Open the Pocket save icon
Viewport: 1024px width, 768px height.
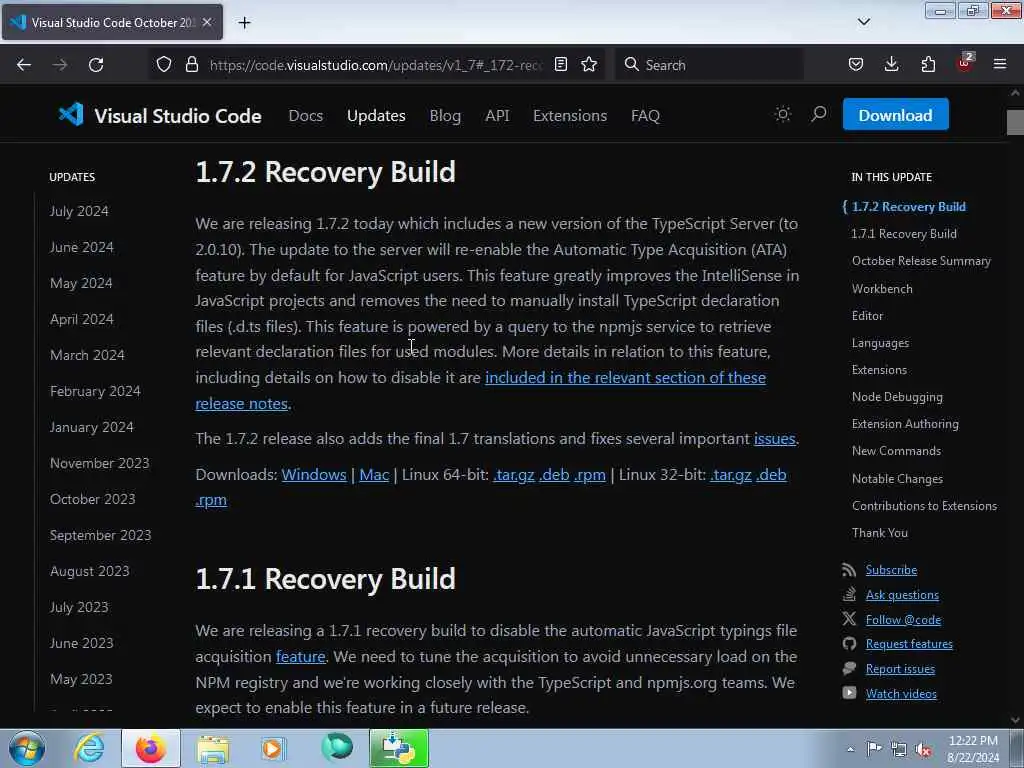pyautogui.click(x=856, y=64)
